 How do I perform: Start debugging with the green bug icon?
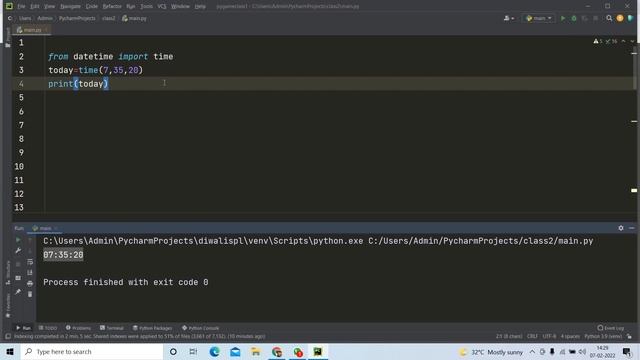[x=573, y=18]
